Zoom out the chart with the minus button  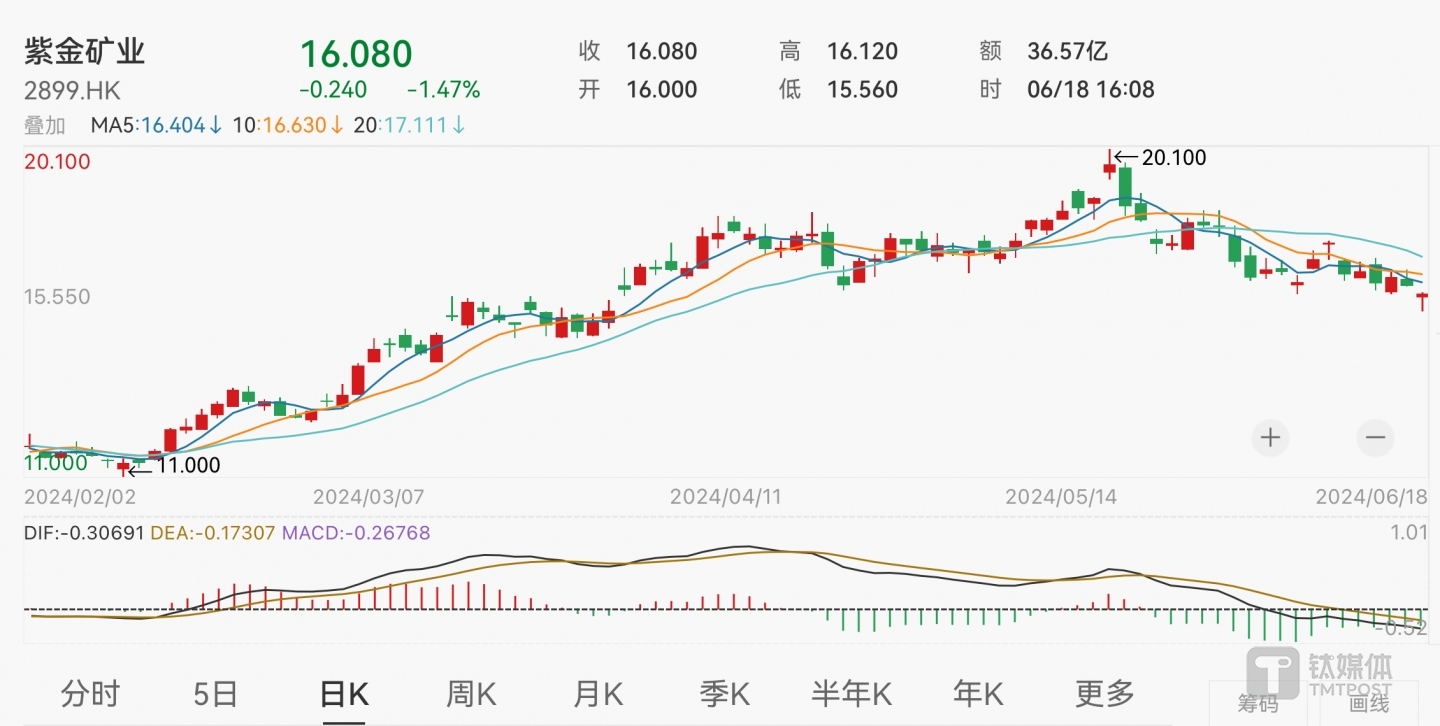pos(1375,438)
